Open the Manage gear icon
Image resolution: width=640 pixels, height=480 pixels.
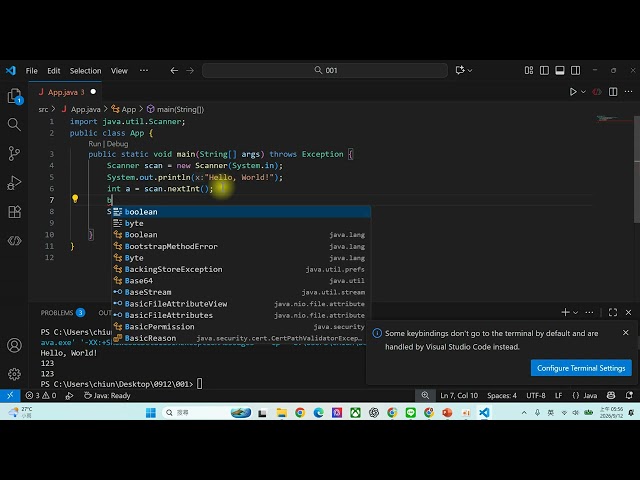pyautogui.click(x=14, y=374)
